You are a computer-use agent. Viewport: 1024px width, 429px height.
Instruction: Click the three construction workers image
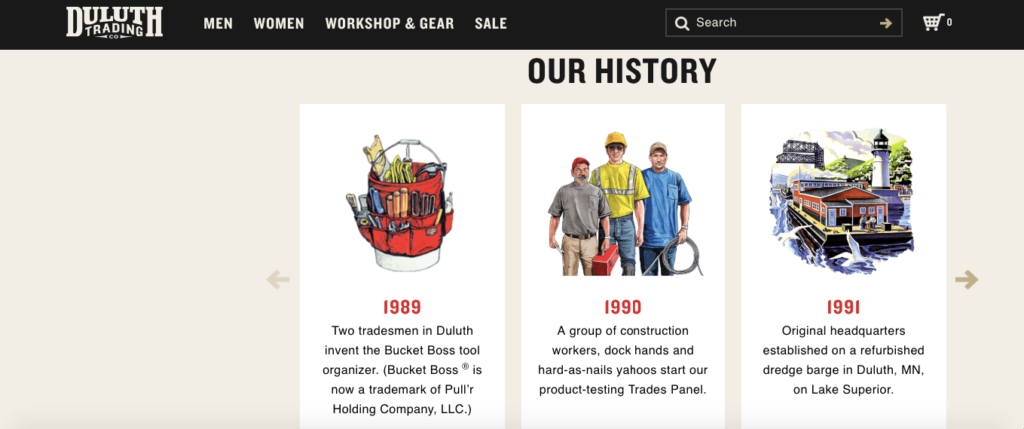click(620, 204)
